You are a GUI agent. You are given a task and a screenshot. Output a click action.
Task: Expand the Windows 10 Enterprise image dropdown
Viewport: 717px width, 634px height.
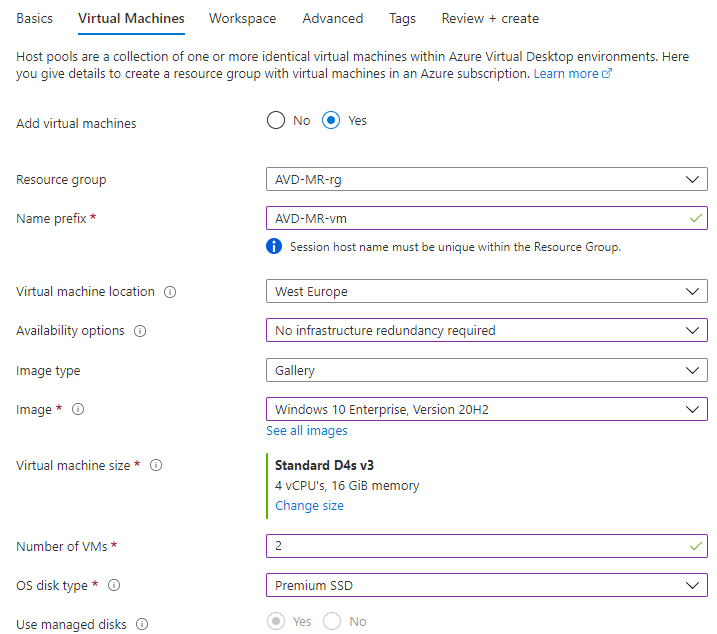(x=487, y=409)
